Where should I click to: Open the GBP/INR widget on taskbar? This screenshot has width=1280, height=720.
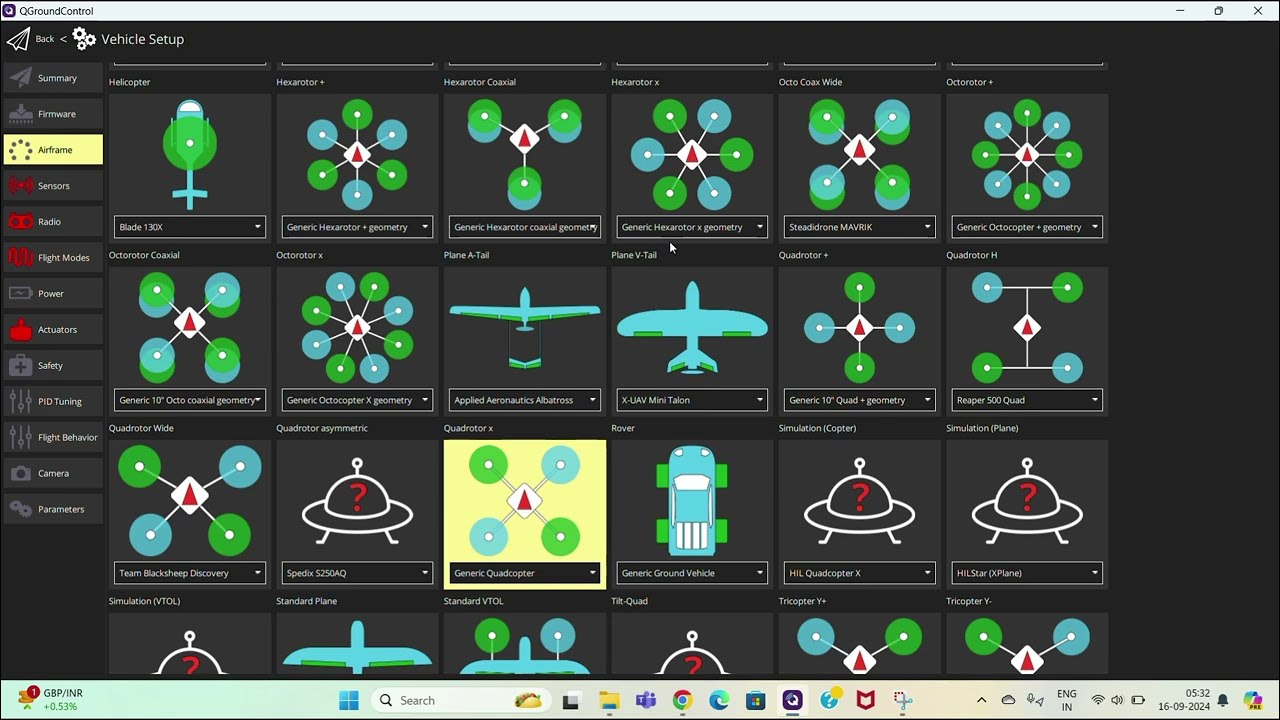coord(50,700)
